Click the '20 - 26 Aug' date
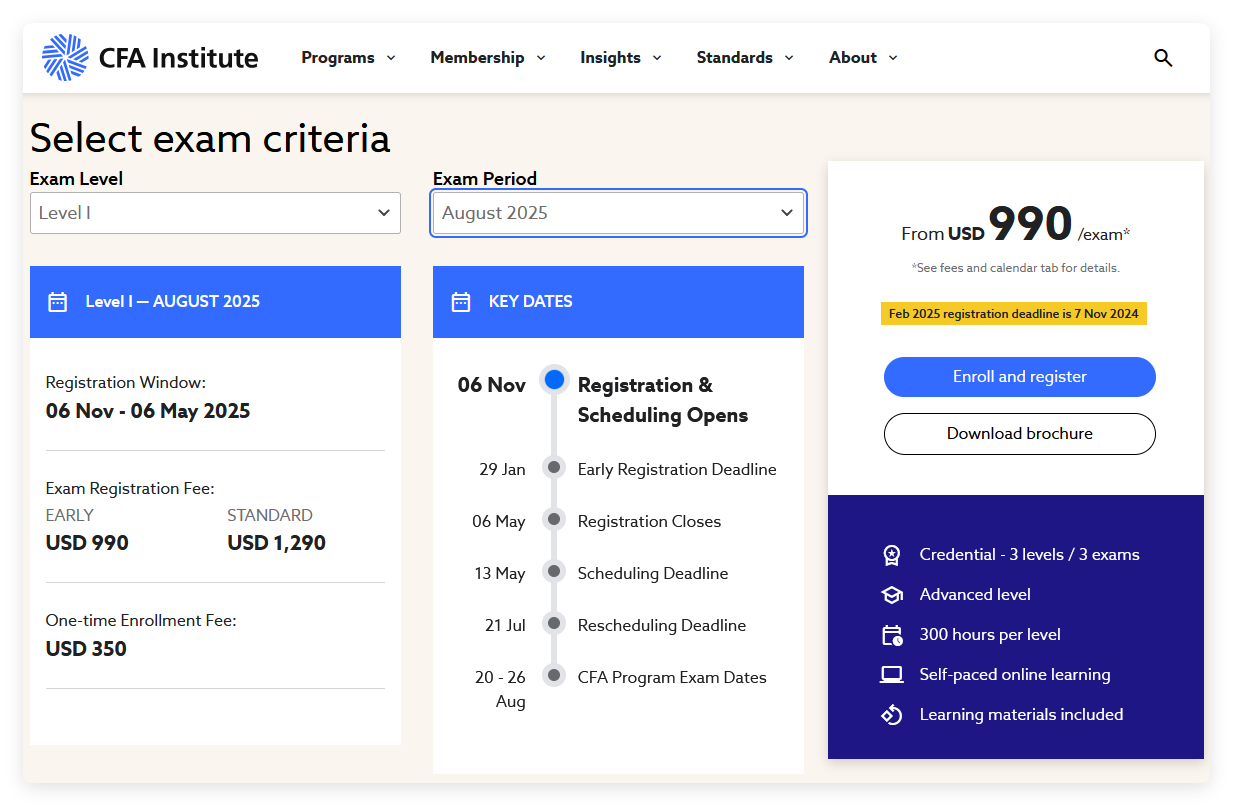Image resolution: width=1233 pixels, height=806 pixels. [x=501, y=689]
